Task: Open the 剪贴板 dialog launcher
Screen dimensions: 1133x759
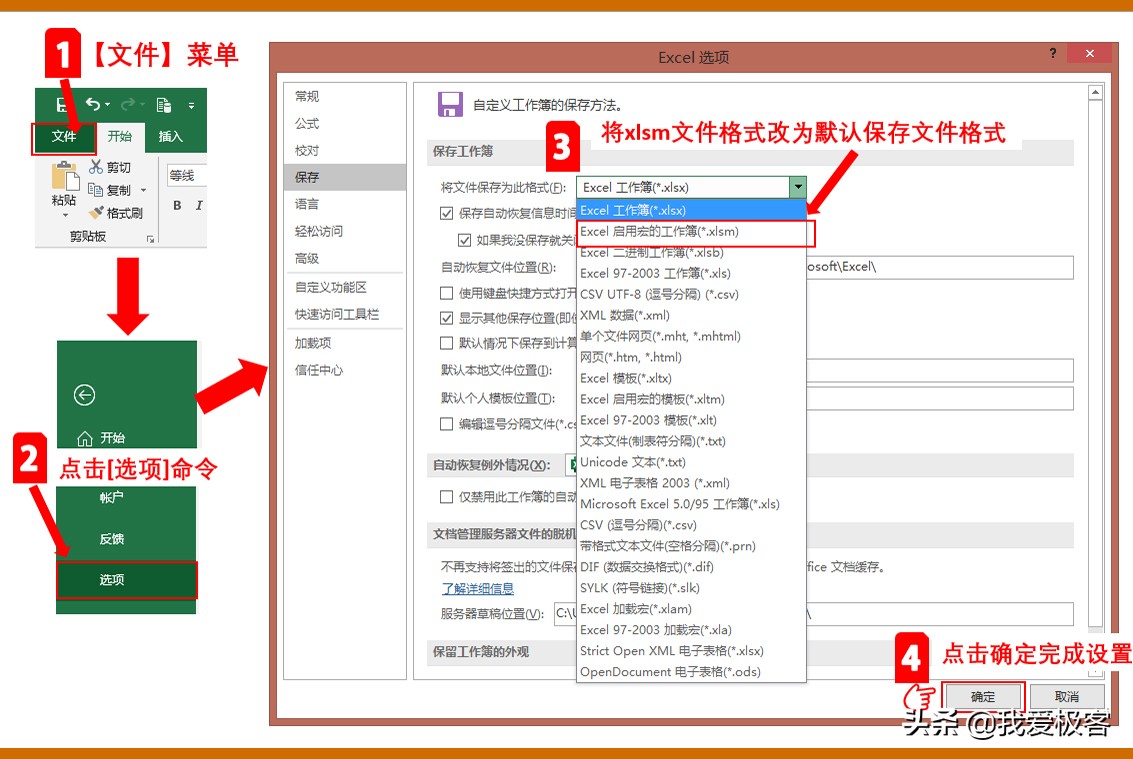Action: 150,239
